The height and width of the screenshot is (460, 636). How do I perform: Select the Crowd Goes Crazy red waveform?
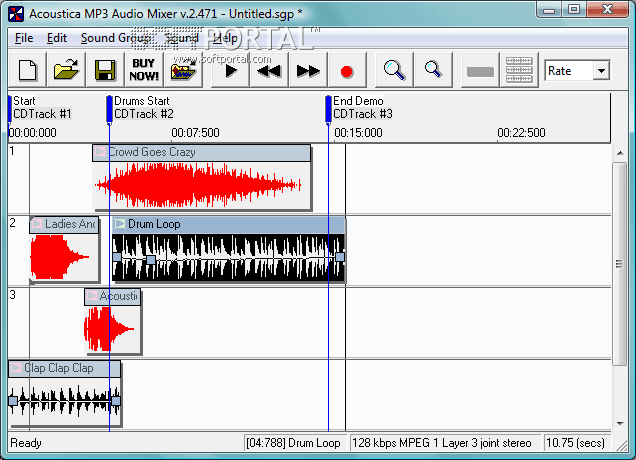[198, 185]
